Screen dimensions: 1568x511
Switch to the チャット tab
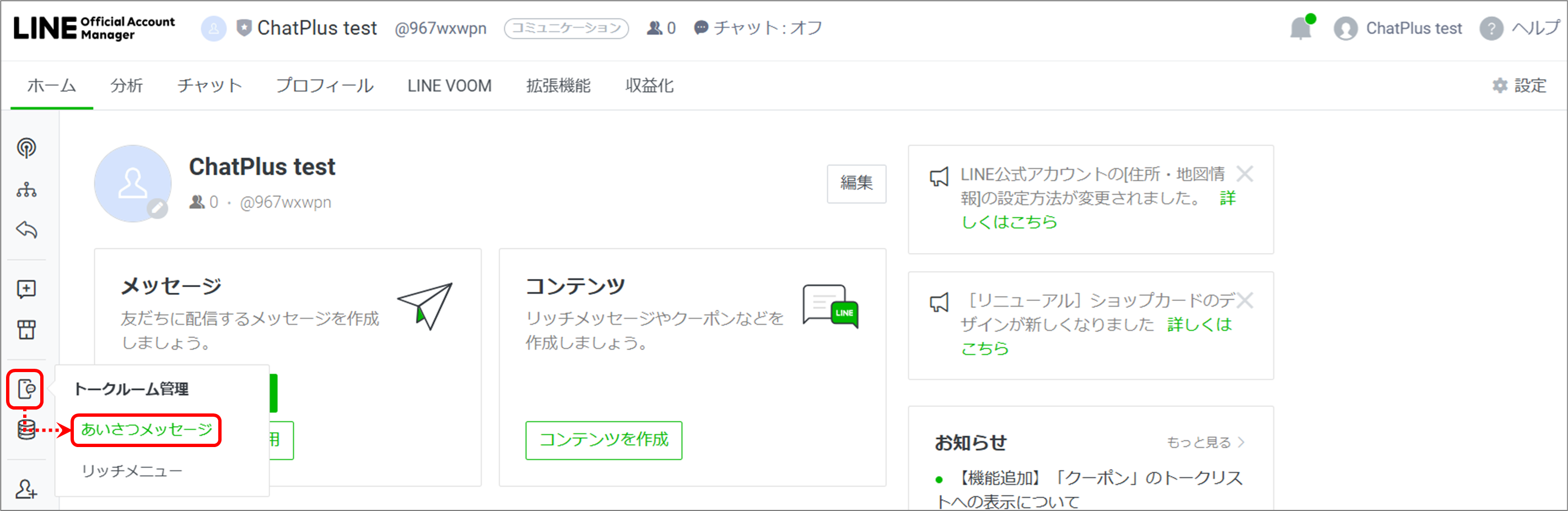click(210, 86)
